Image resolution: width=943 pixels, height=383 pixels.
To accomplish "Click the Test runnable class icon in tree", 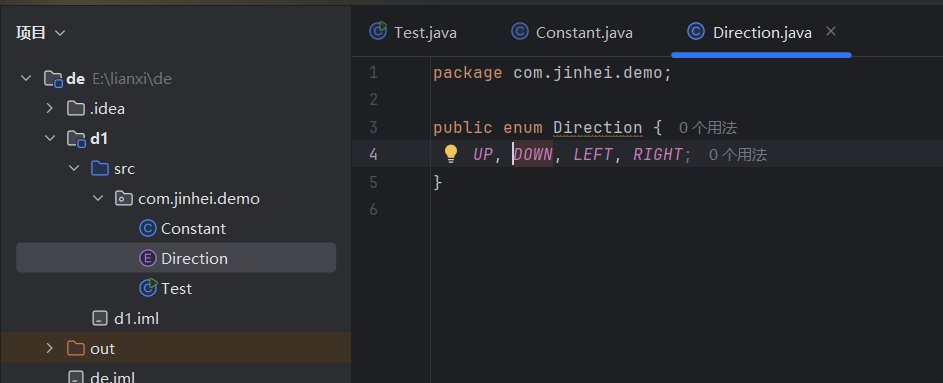I will 148,288.
